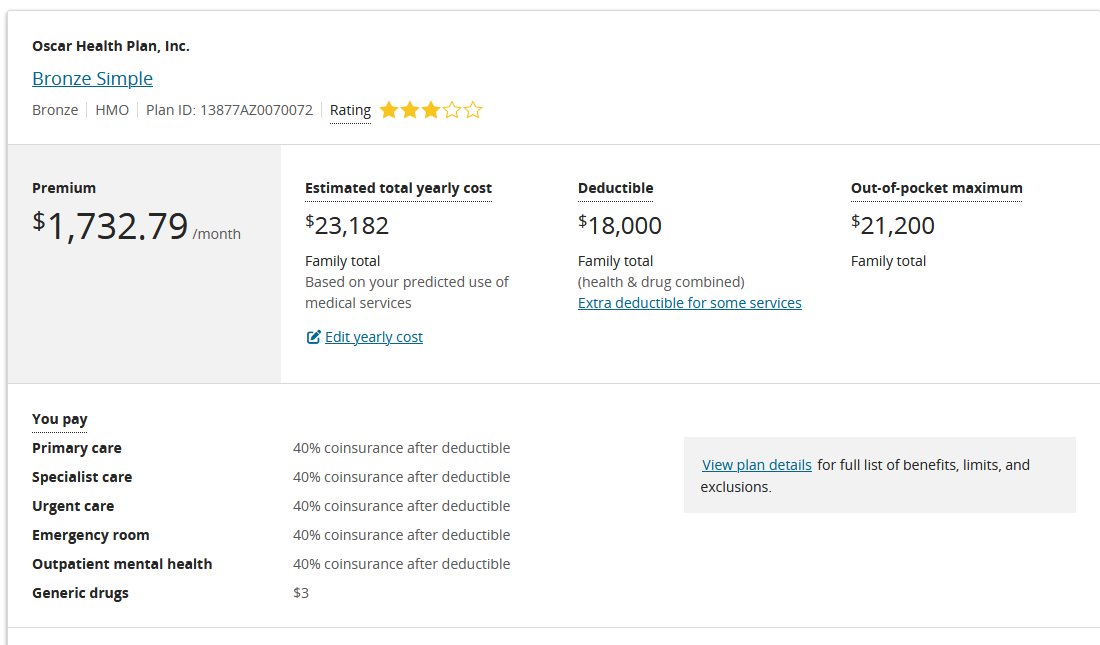Select the $18,000 deductible value
The width and height of the screenshot is (1100, 645).
(619, 225)
